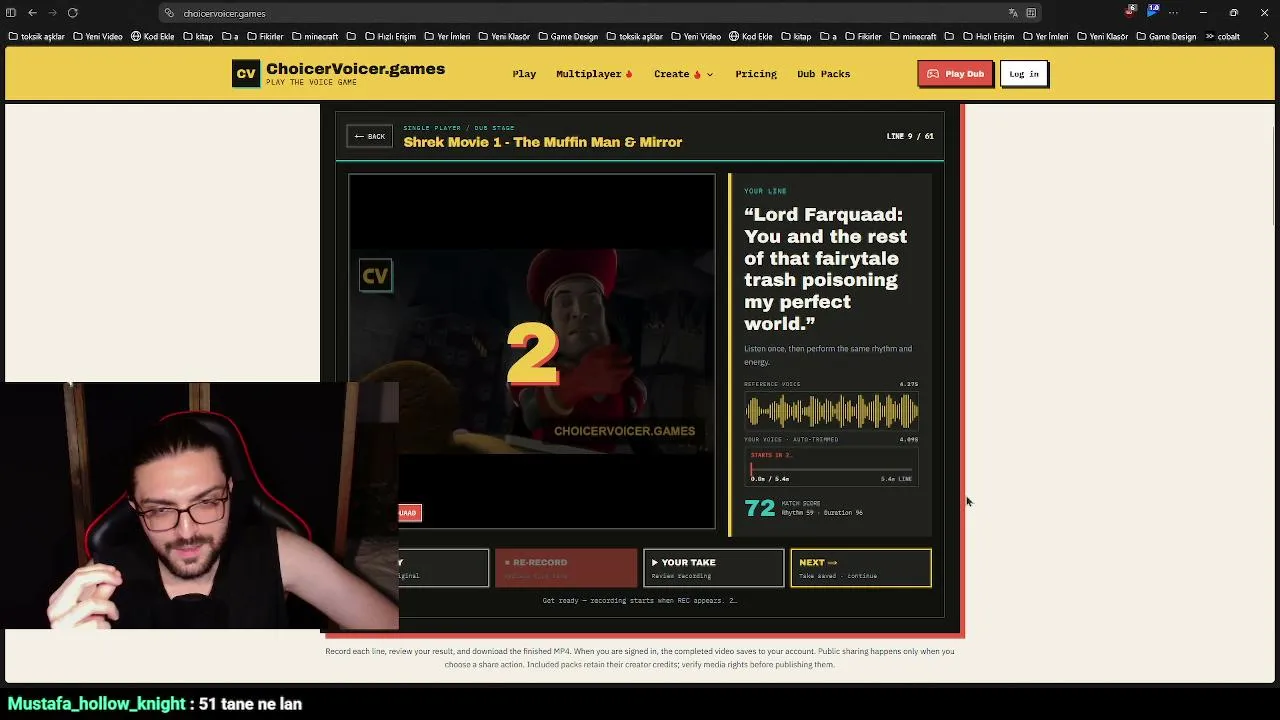Click the reference voice waveform
1280x720 pixels.
click(x=831, y=411)
